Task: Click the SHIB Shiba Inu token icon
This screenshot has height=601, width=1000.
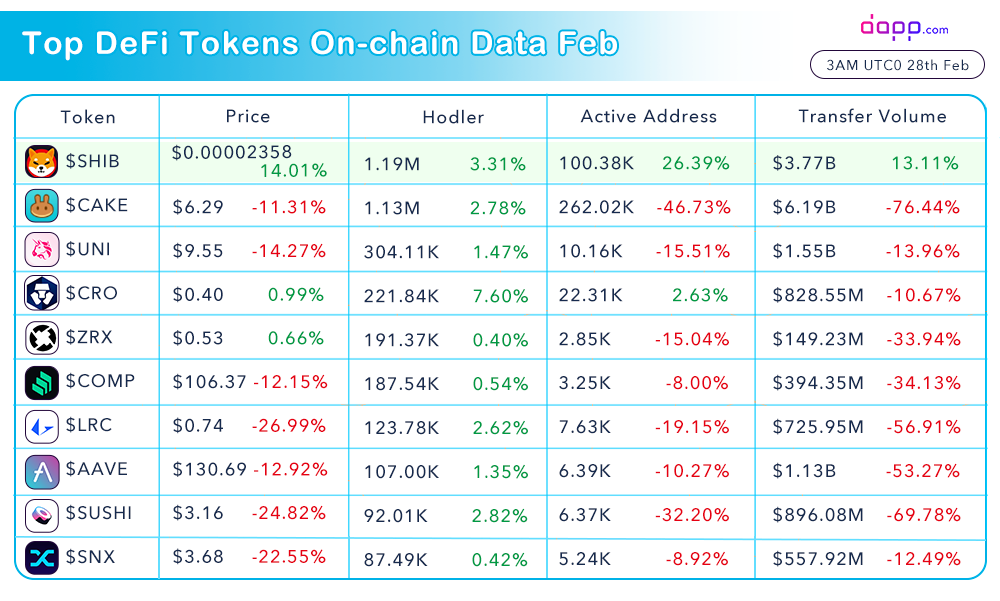Action: 41,161
